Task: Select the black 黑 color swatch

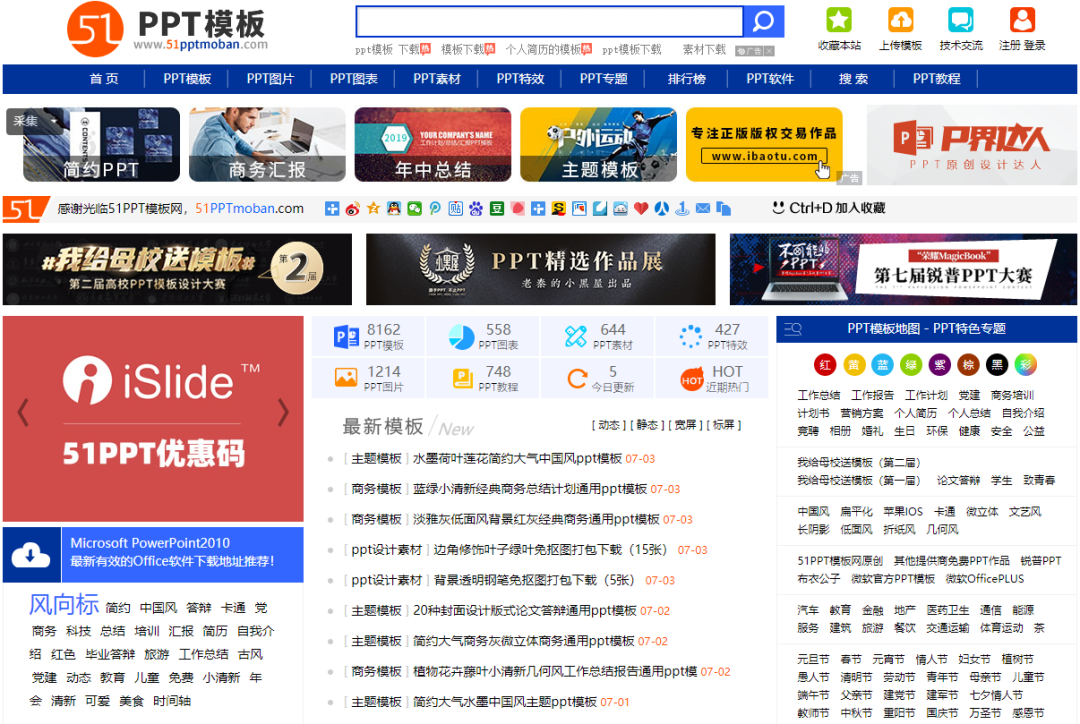Action: click(x=997, y=365)
